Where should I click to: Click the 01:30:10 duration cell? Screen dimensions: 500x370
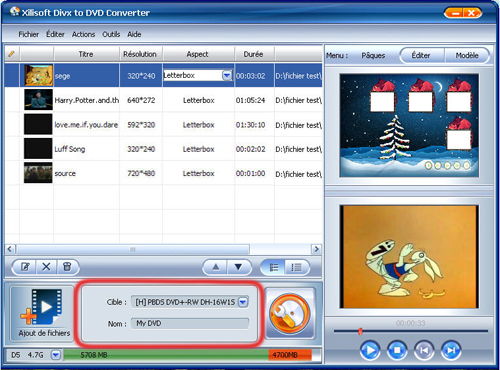point(250,125)
